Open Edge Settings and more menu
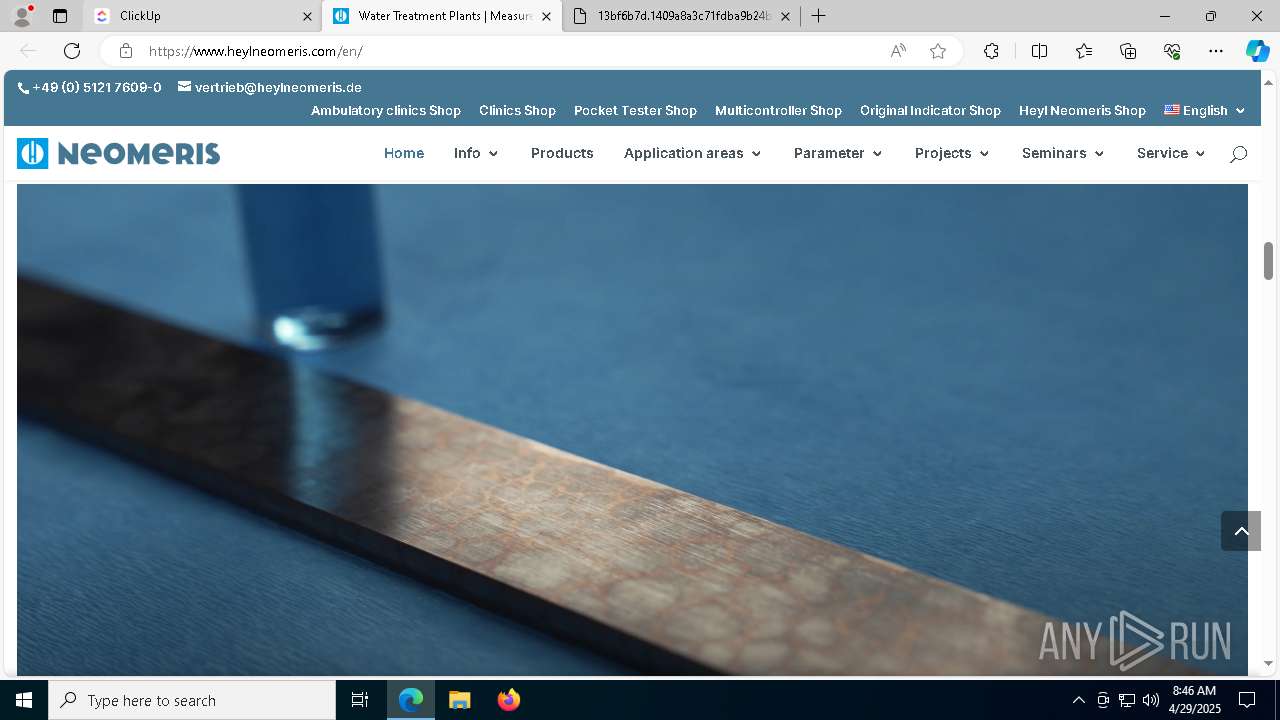Screen dimensions: 1280x720 tap(1216, 51)
